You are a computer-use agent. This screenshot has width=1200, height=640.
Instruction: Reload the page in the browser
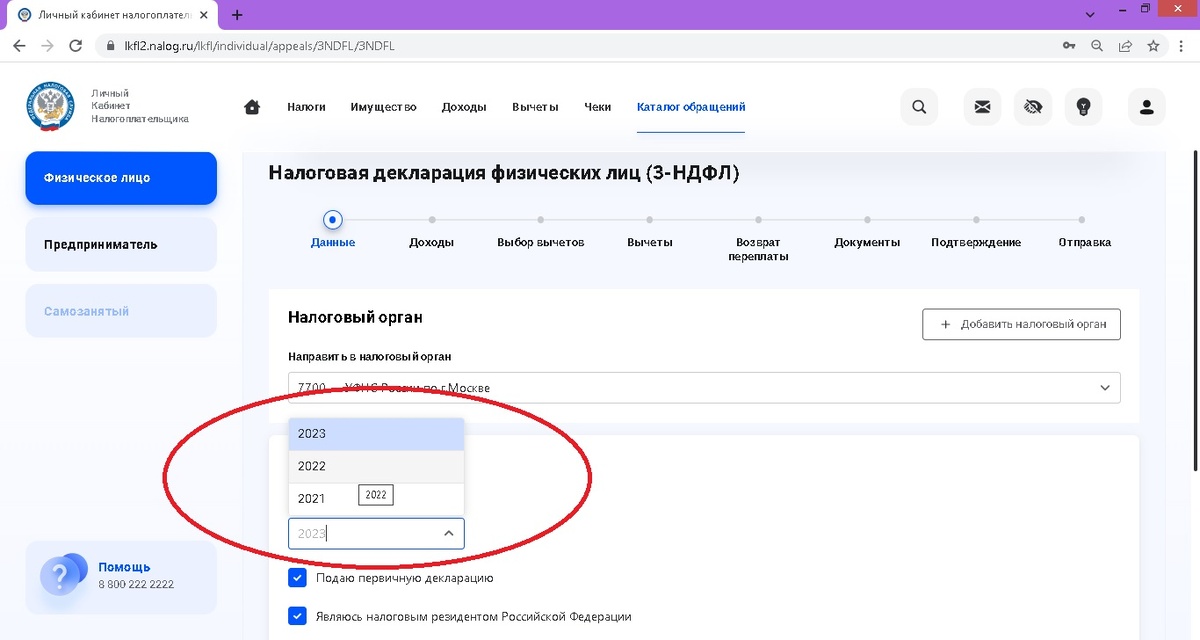pos(75,44)
